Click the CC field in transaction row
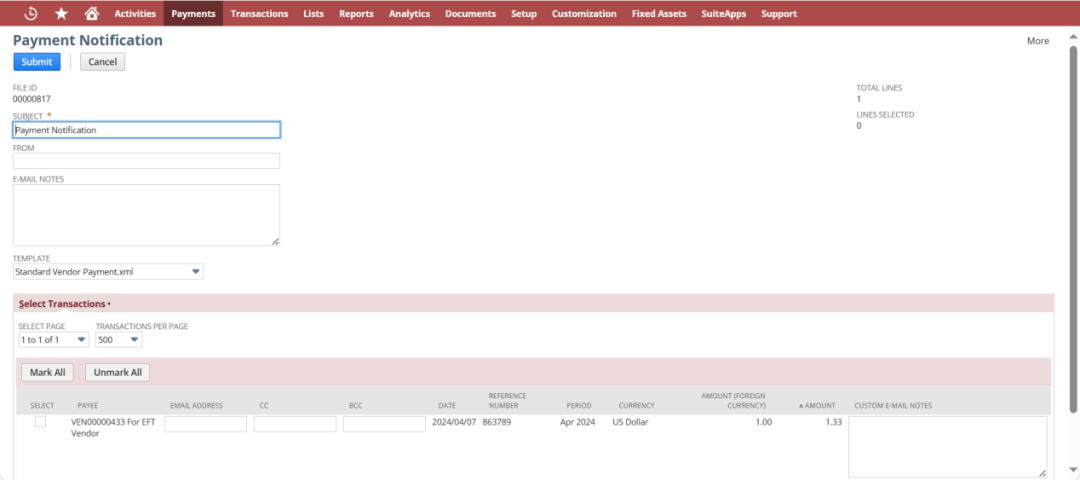 (295, 424)
